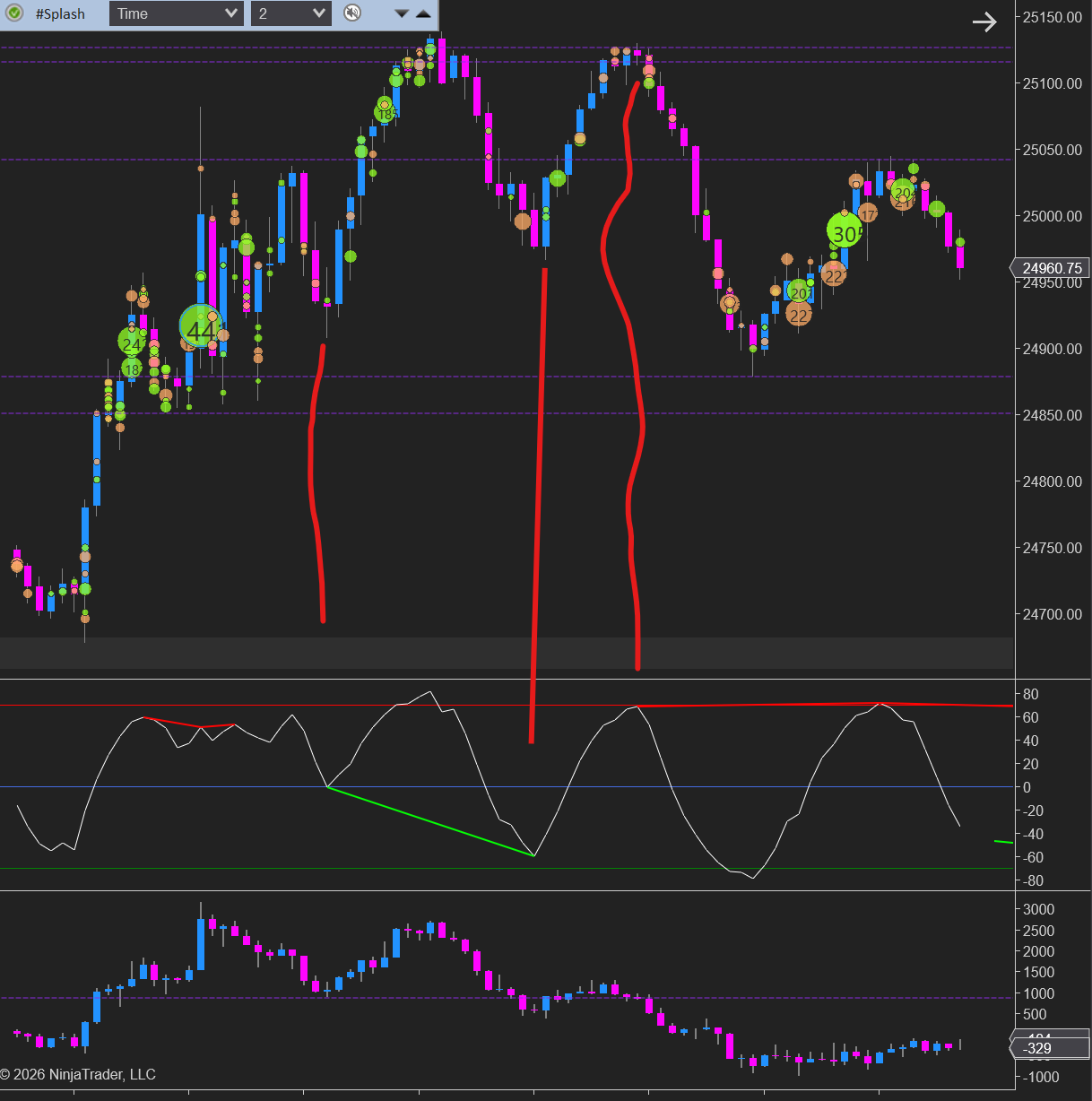Click the #Splash instrument label
The width and height of the screenshot is (1092, 1101).
click(60, 13)
